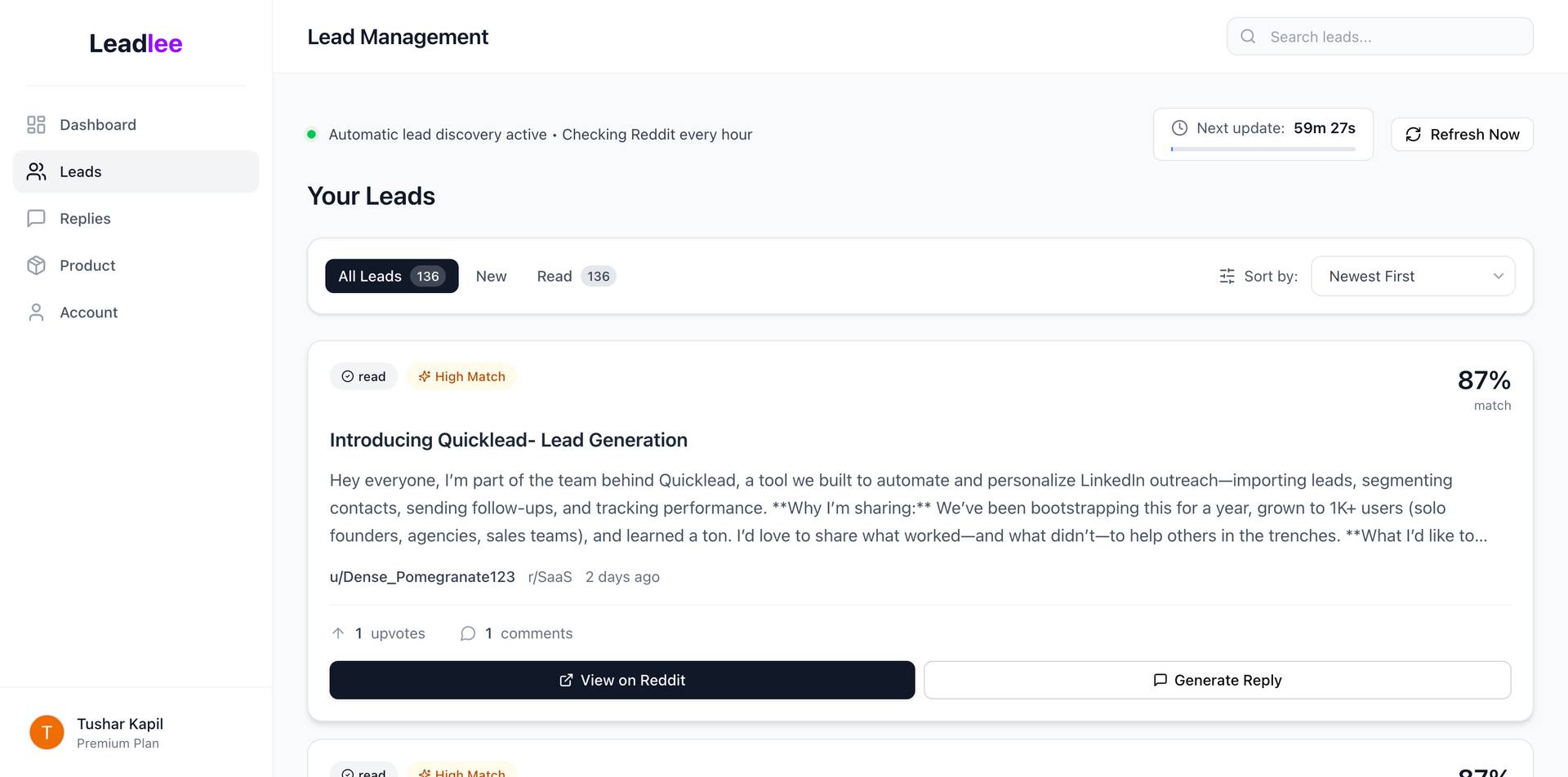
Task: Click the Account person icon
Action: pos(36,313)
